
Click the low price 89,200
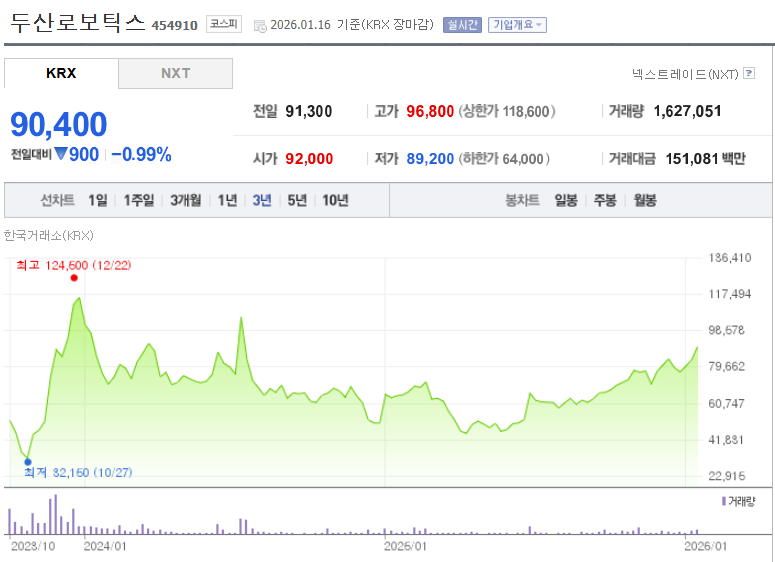click(x=430, y=159)
